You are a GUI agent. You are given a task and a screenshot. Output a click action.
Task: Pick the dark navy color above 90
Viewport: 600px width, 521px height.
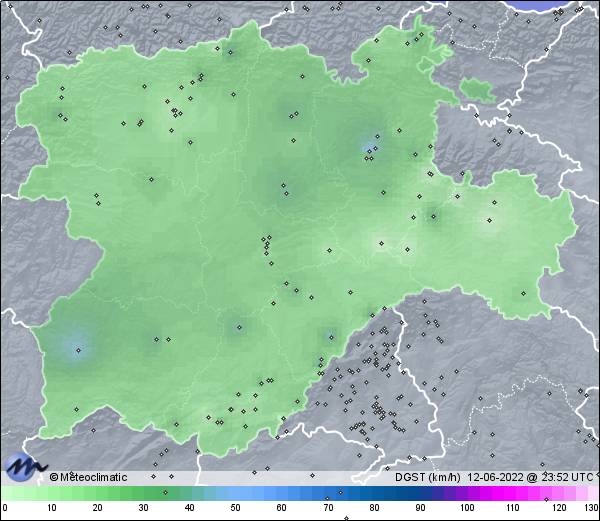click(420, 493)
